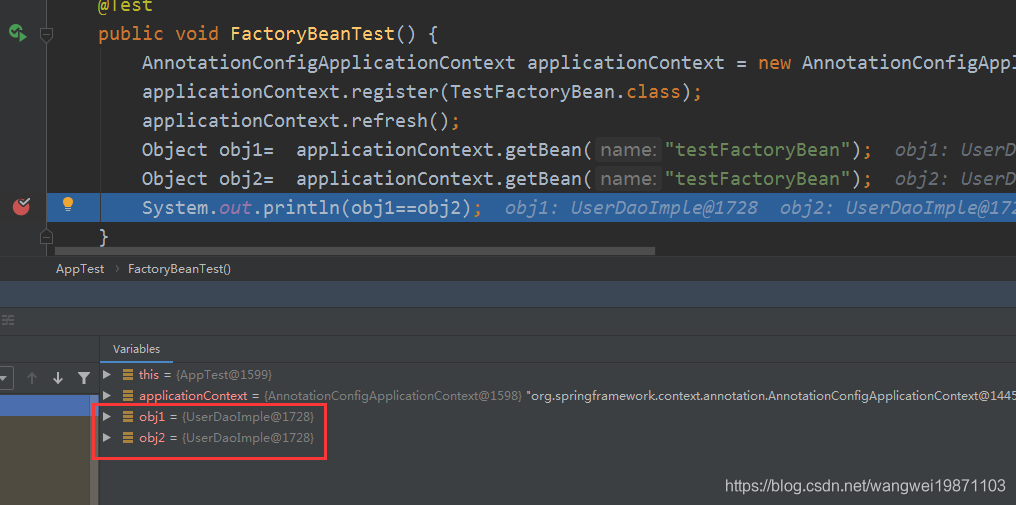Click the FactoryBeanTest method name in the code
The height and width of the screenshot is (505, 1016).
pos(312,34)
